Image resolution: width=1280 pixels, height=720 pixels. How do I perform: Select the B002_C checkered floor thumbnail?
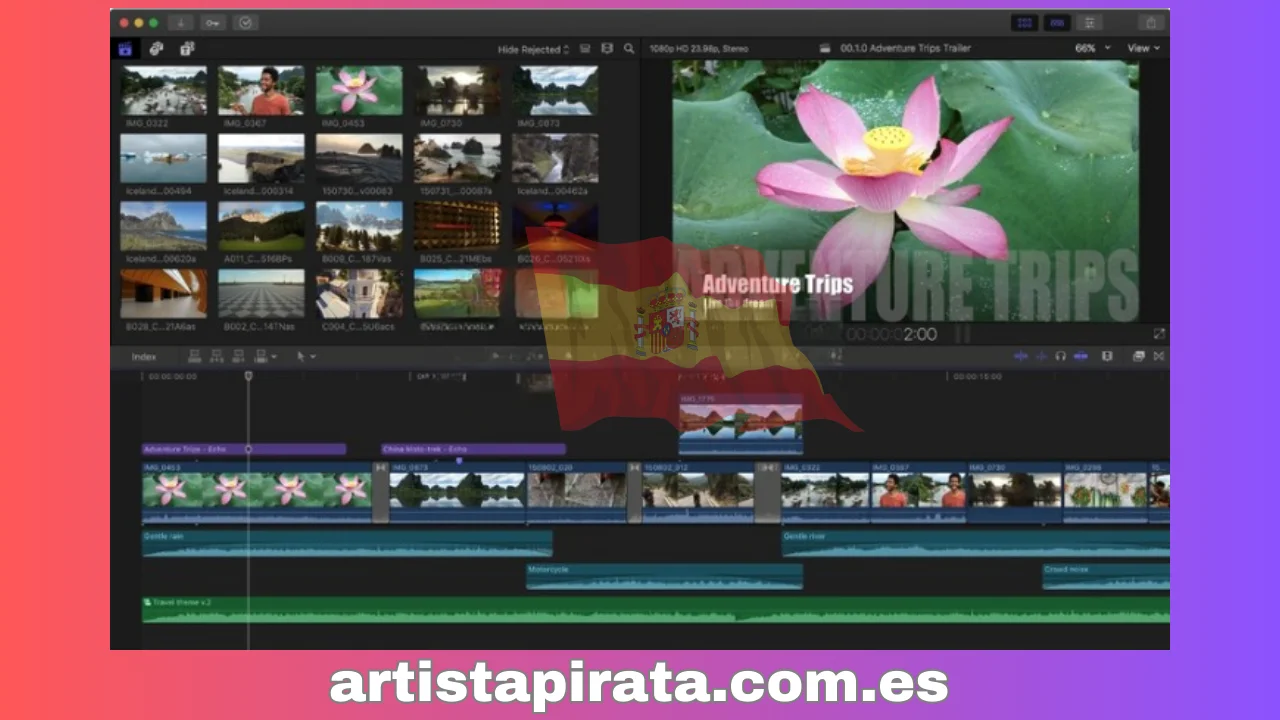click(262, 294)
